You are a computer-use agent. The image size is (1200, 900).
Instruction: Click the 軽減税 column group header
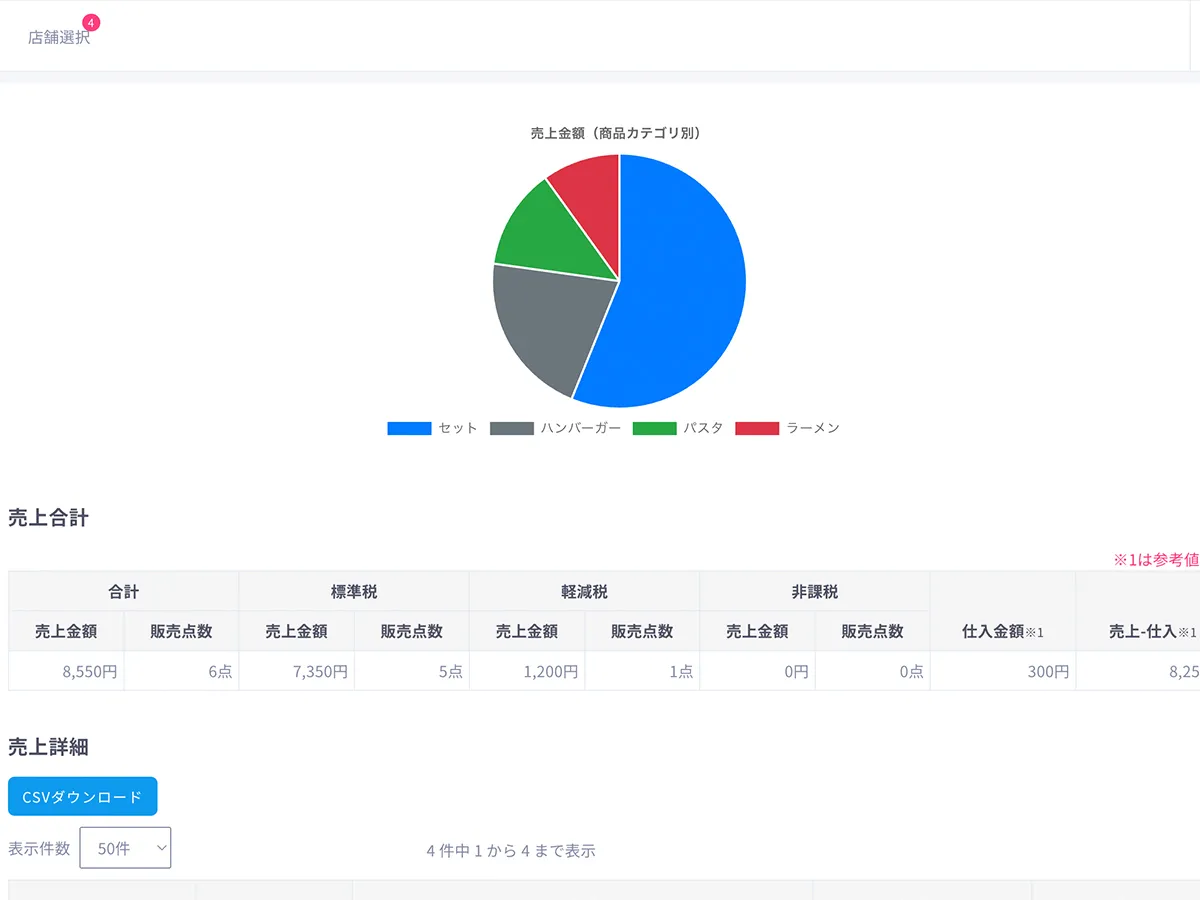[584, 592]
